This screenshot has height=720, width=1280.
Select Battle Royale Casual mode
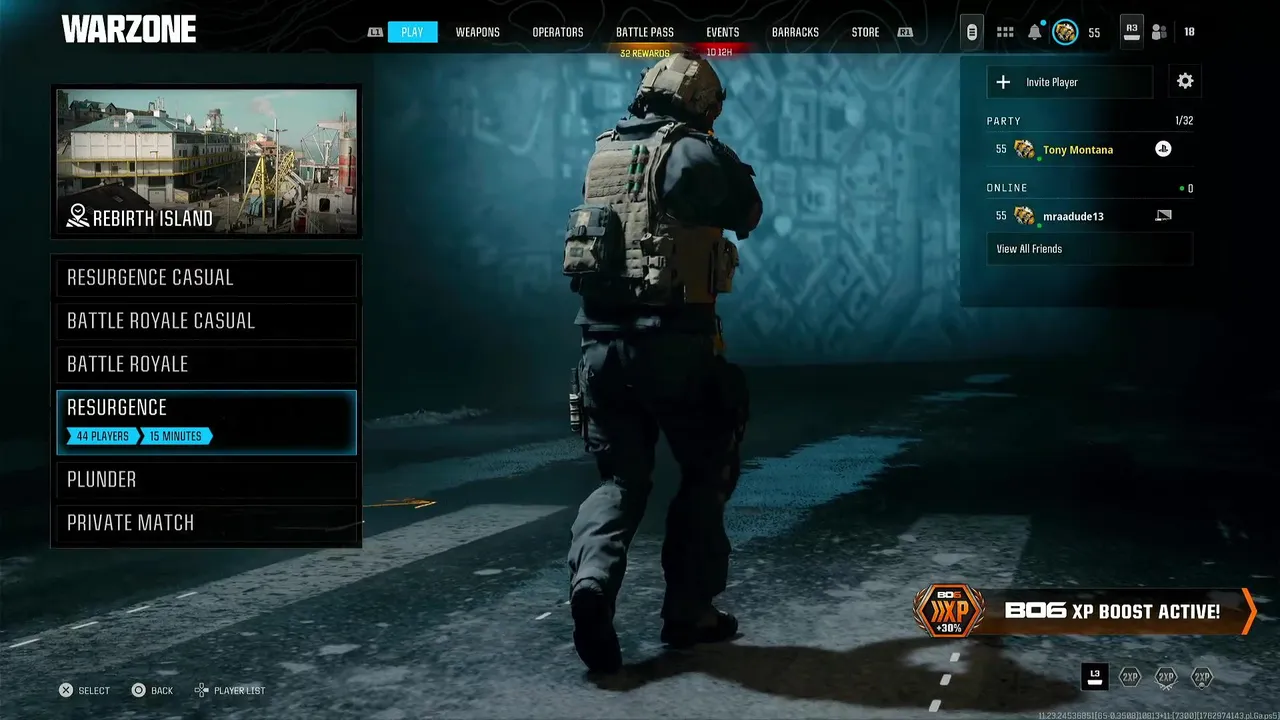pos(207,321)
